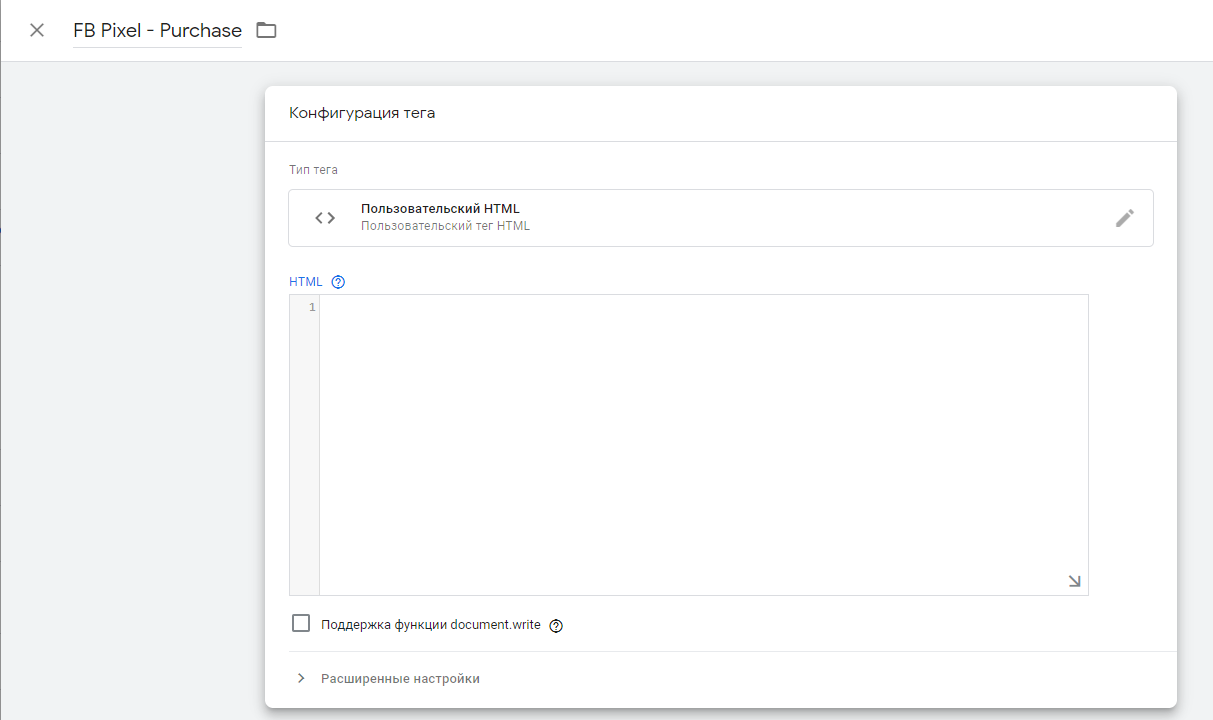The width and height of the screenshot is (1213, 720).
Task: Click the empty gray area left of card
Action: click(x=130, y=400)
